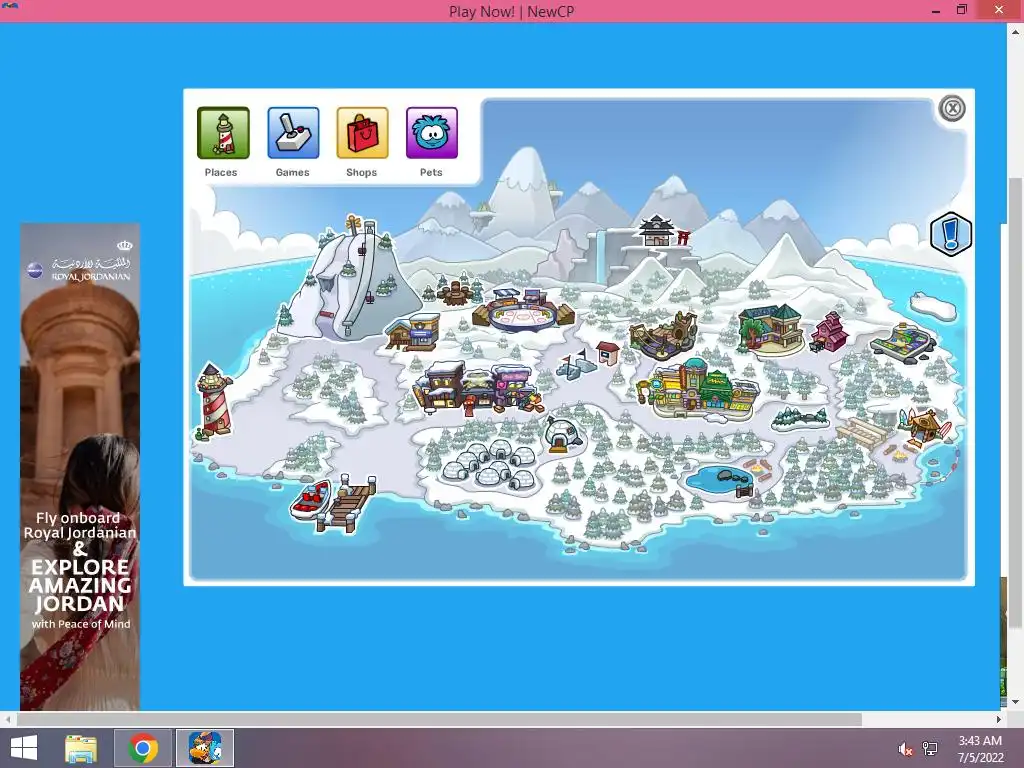Go to the Ice Rink stadium
Screen dimensions: 1024x768
(x=524, y=310)
